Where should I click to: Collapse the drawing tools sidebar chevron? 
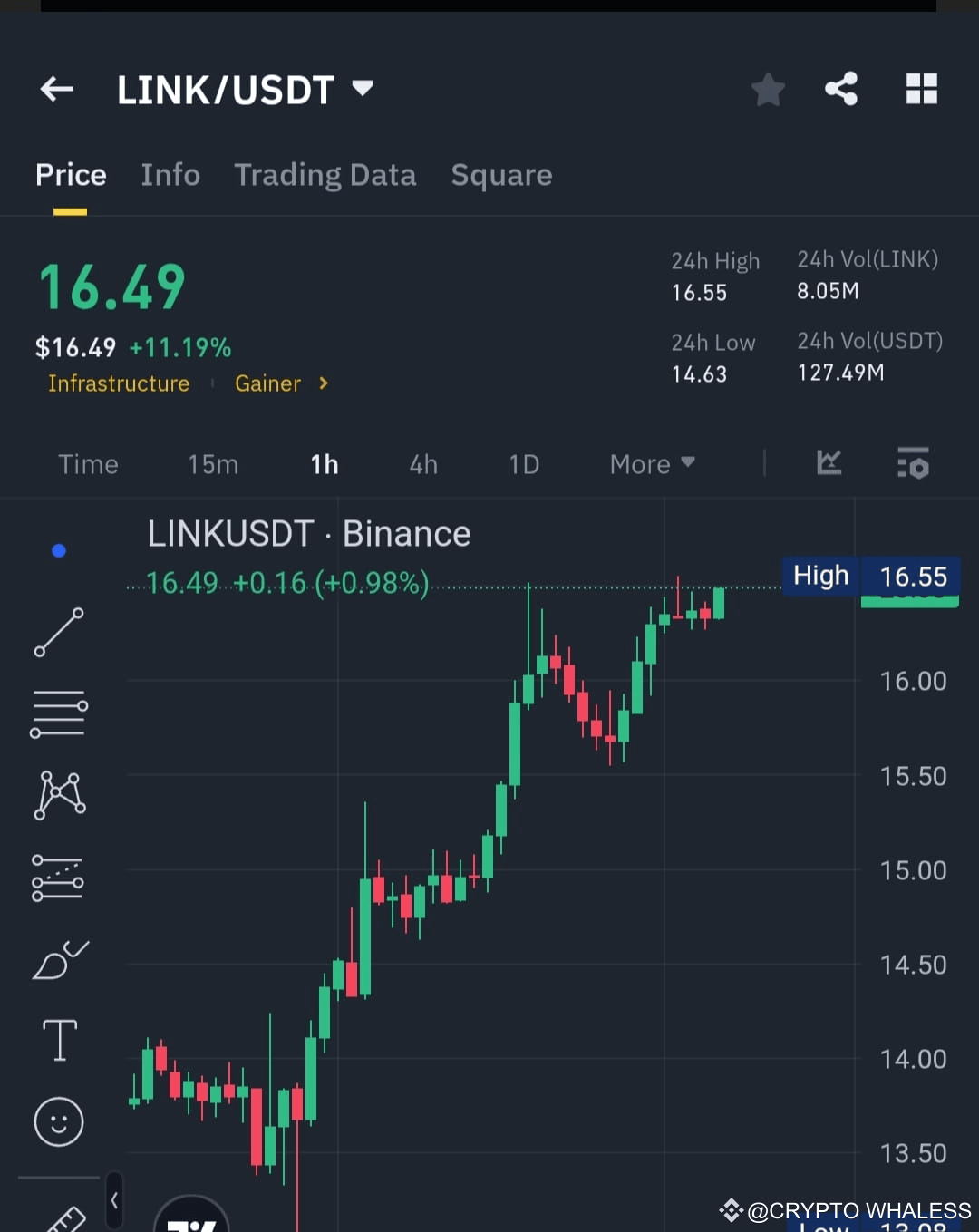pos(114,1197)
